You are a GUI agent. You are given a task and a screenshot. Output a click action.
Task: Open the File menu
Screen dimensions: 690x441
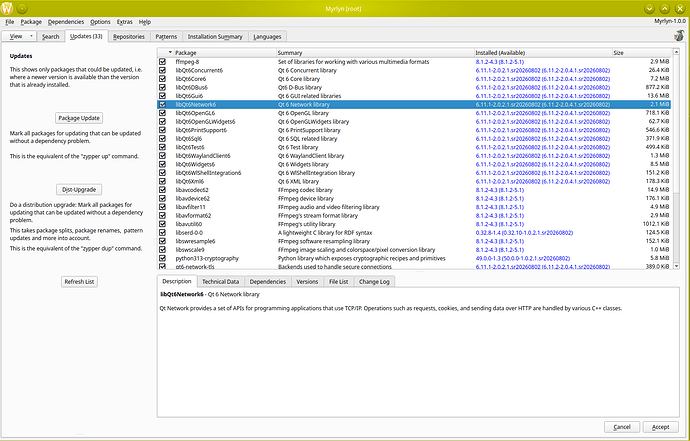10,22
